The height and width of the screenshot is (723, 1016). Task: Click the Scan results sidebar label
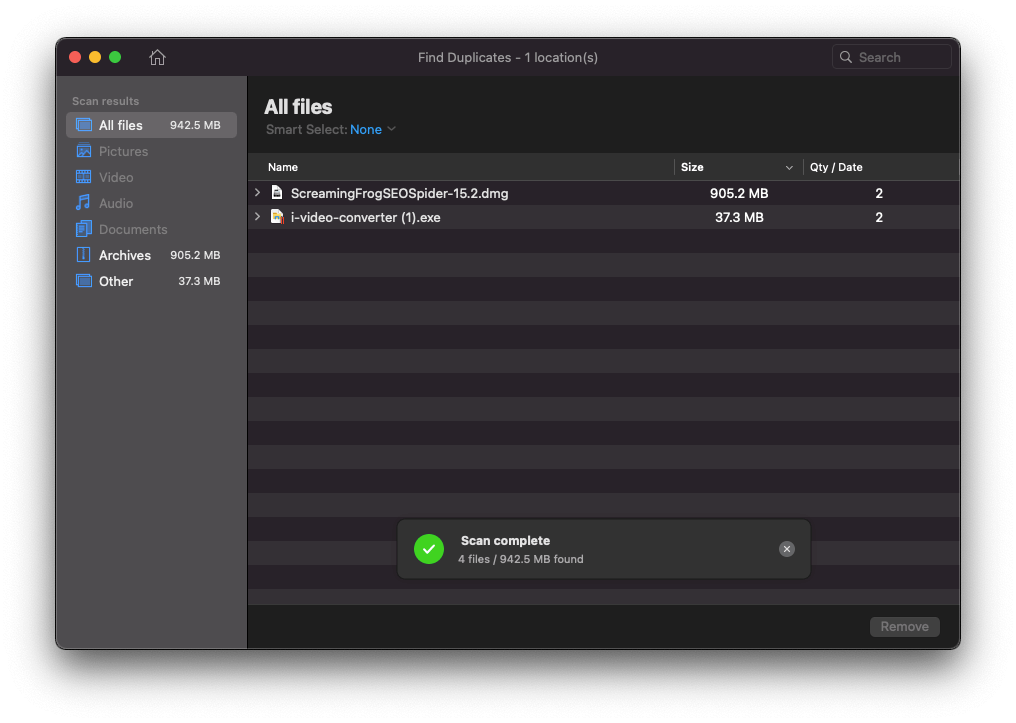[106, 101]
